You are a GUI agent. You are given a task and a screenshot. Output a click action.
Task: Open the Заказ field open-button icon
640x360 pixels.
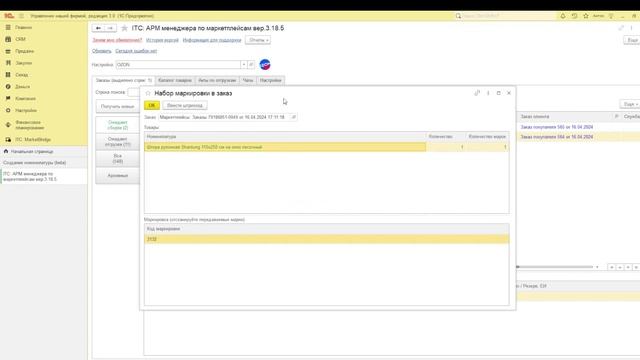click(293, 117)
